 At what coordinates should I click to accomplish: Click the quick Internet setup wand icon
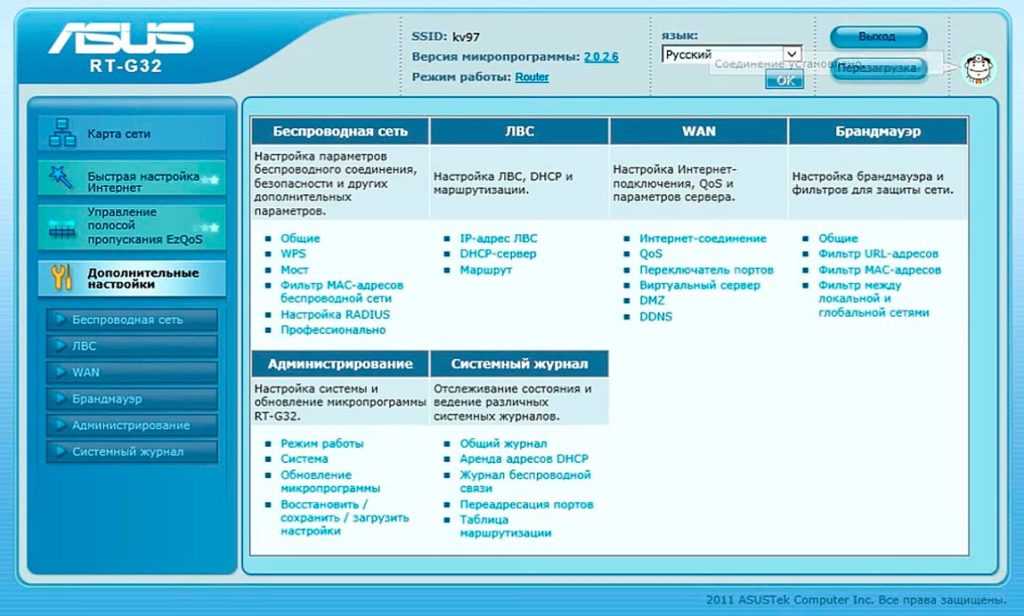click(62, 180)
